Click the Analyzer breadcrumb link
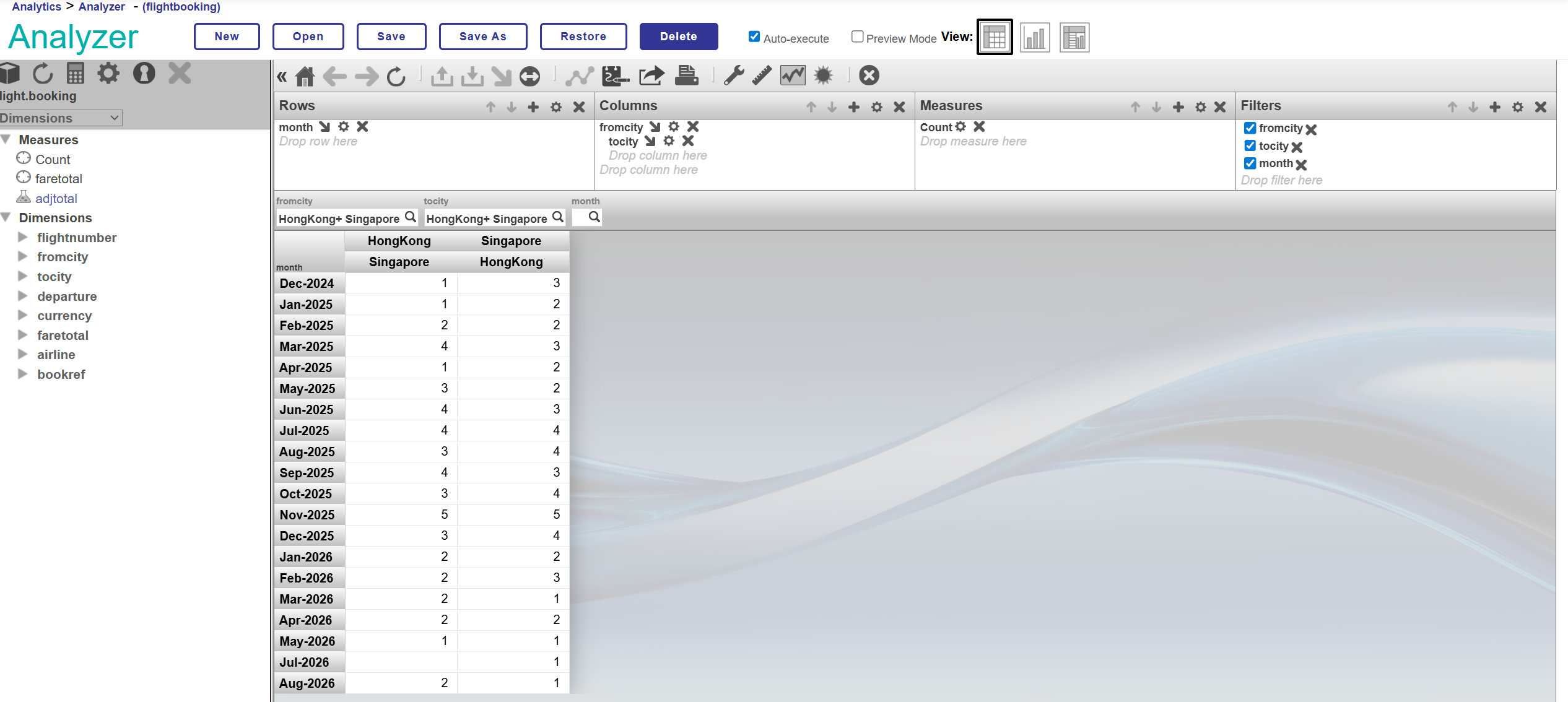The height and width of the screenshot is (702, 1568). 102,7
